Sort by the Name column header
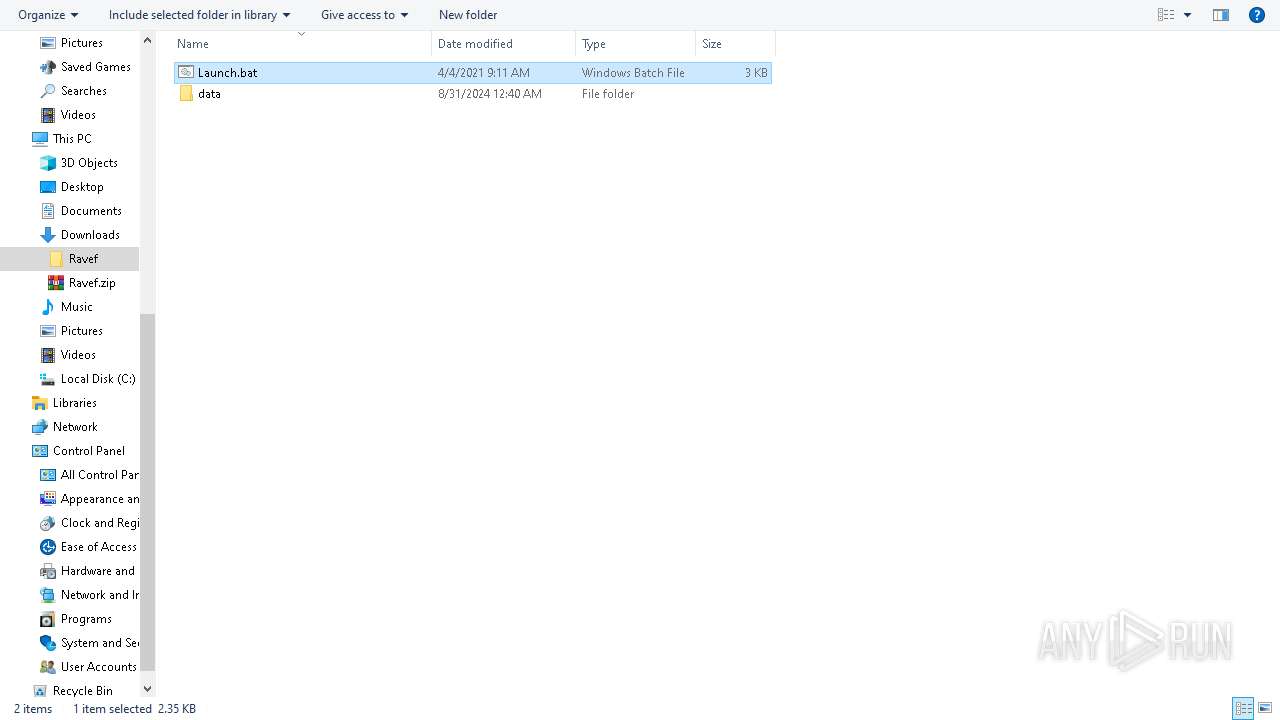Viewport: 1280px width, 720px height. click(301, 44)
